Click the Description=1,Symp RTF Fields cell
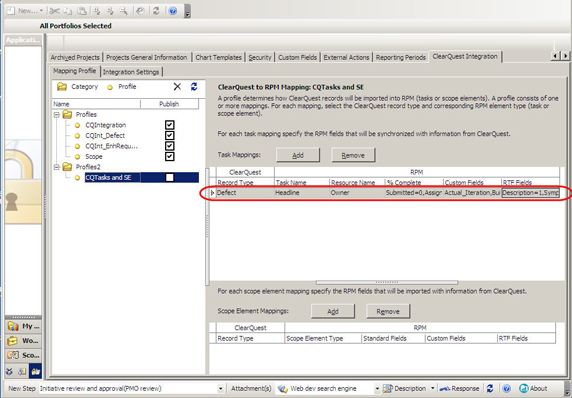The width and height of the screenshot is (572, 398). tap(530, 193)
